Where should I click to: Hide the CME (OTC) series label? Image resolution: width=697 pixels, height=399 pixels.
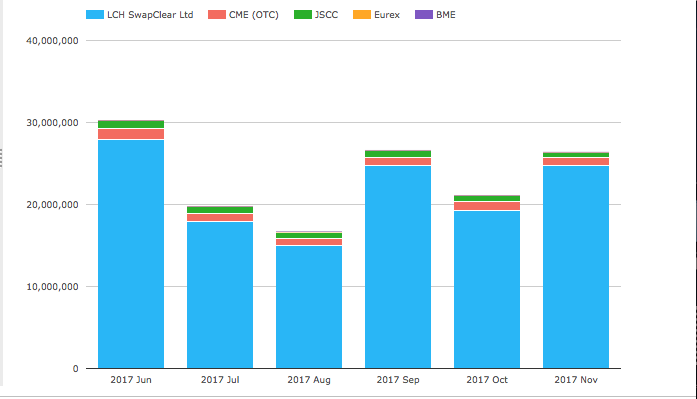tap(254, 15)
